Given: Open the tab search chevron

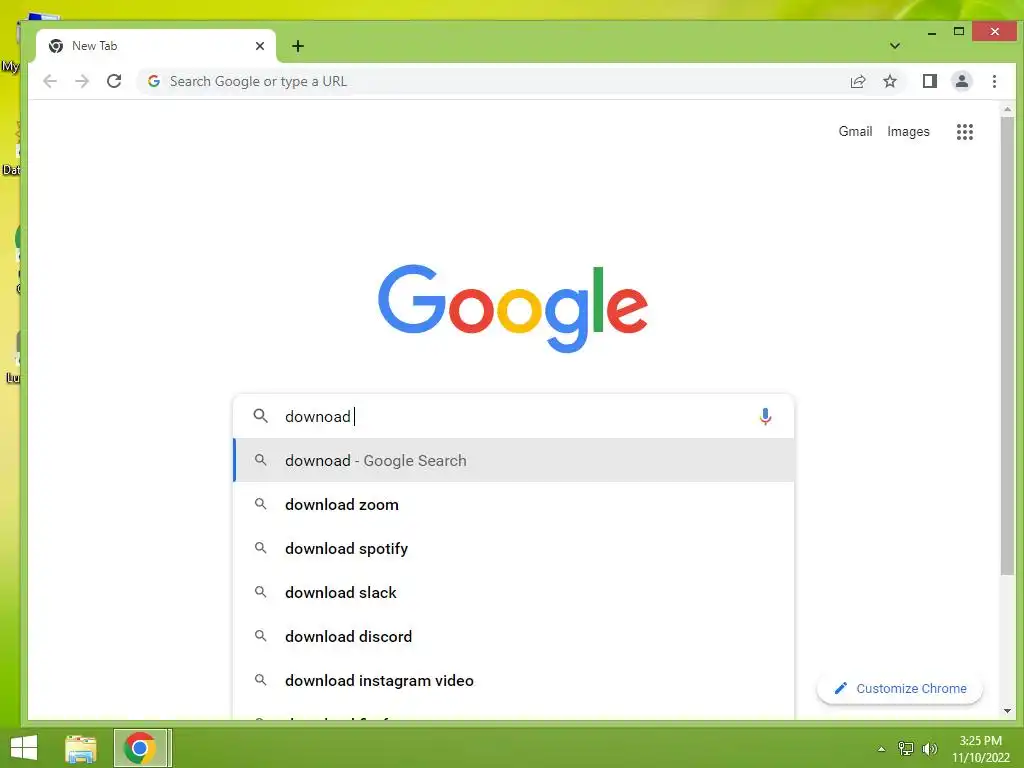Looking at the screenshot, I should pyautogui.click(x=895, y=46).
